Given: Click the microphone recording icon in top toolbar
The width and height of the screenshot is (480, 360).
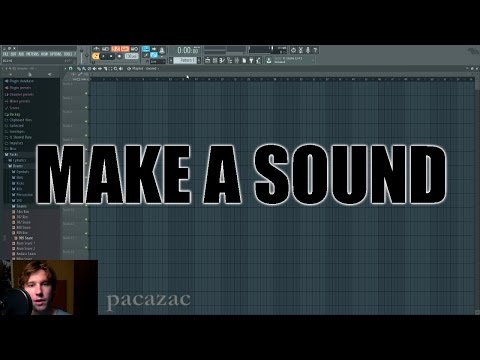Looking at the screenshot, I should [308, 50].
